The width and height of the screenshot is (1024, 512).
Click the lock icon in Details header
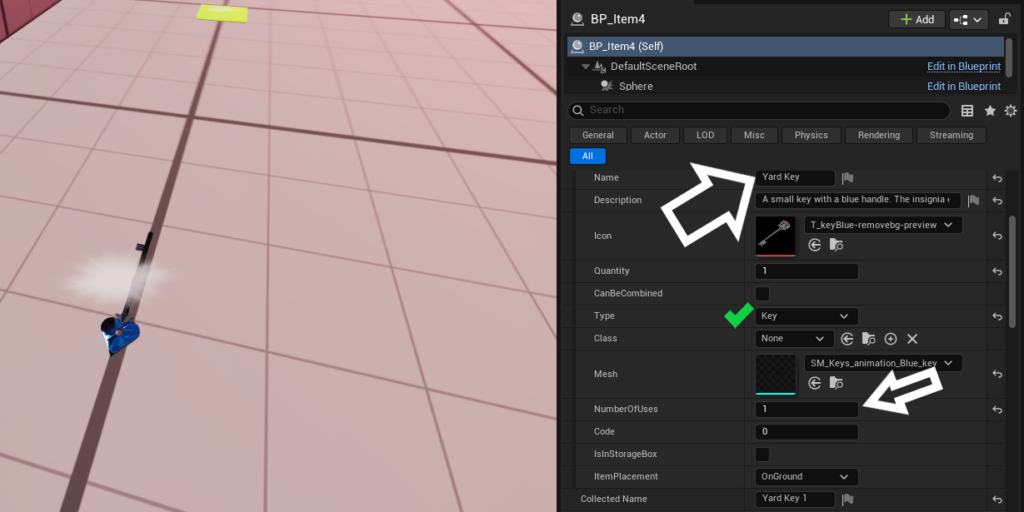tap(1004, 19)
